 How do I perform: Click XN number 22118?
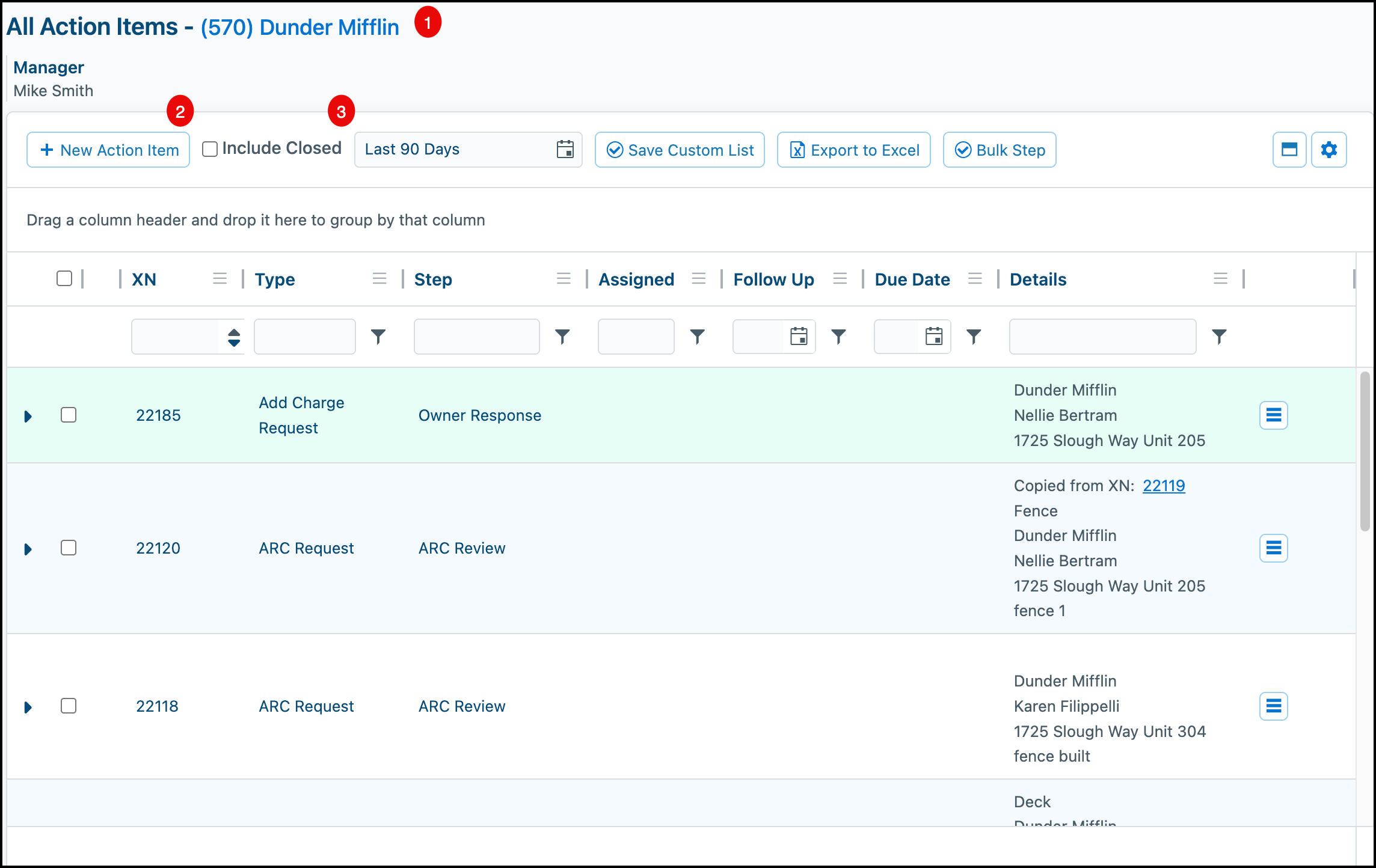[x=157, y=706]
